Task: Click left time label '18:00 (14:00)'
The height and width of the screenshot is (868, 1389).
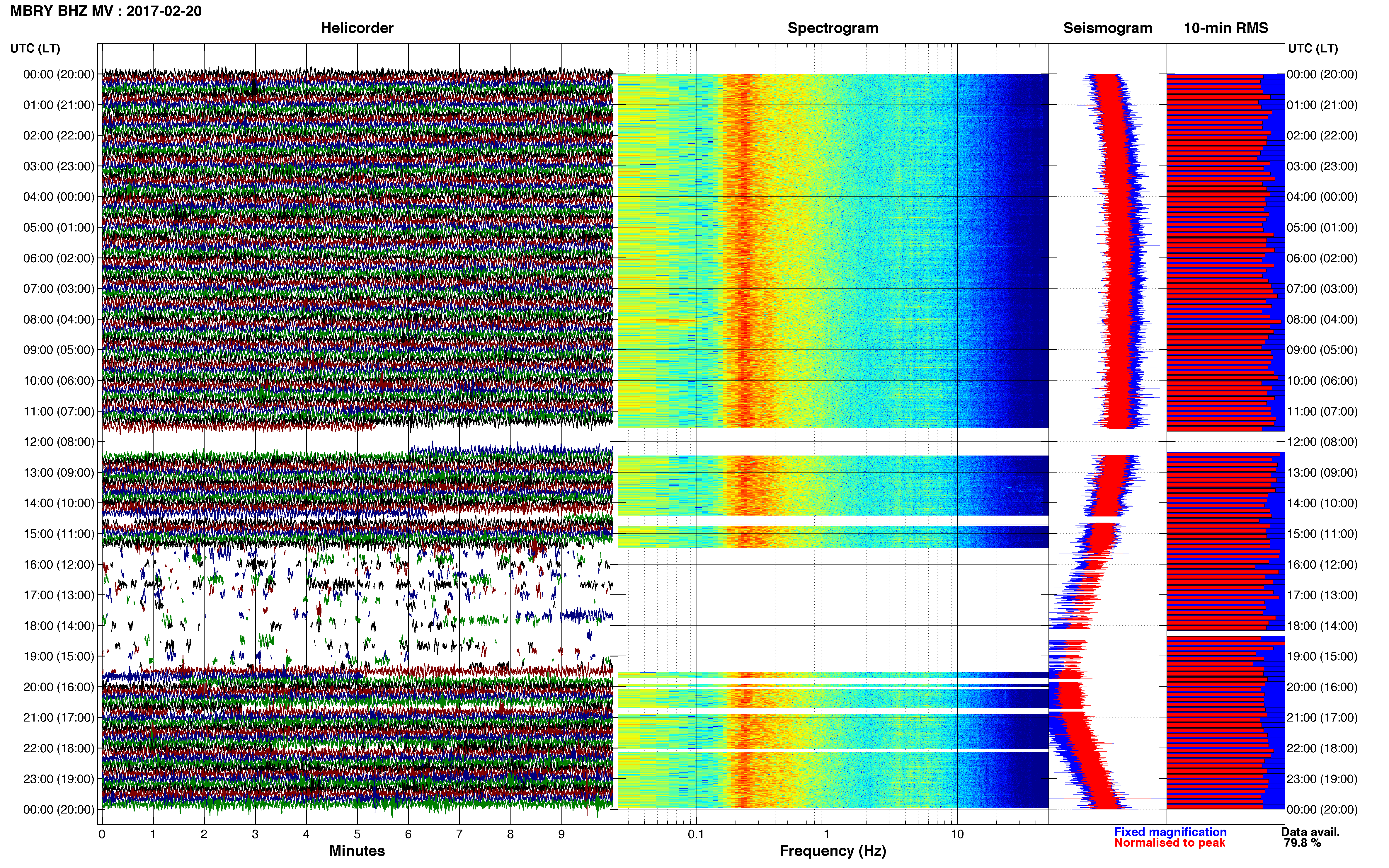Action: (x=59, y=626)
